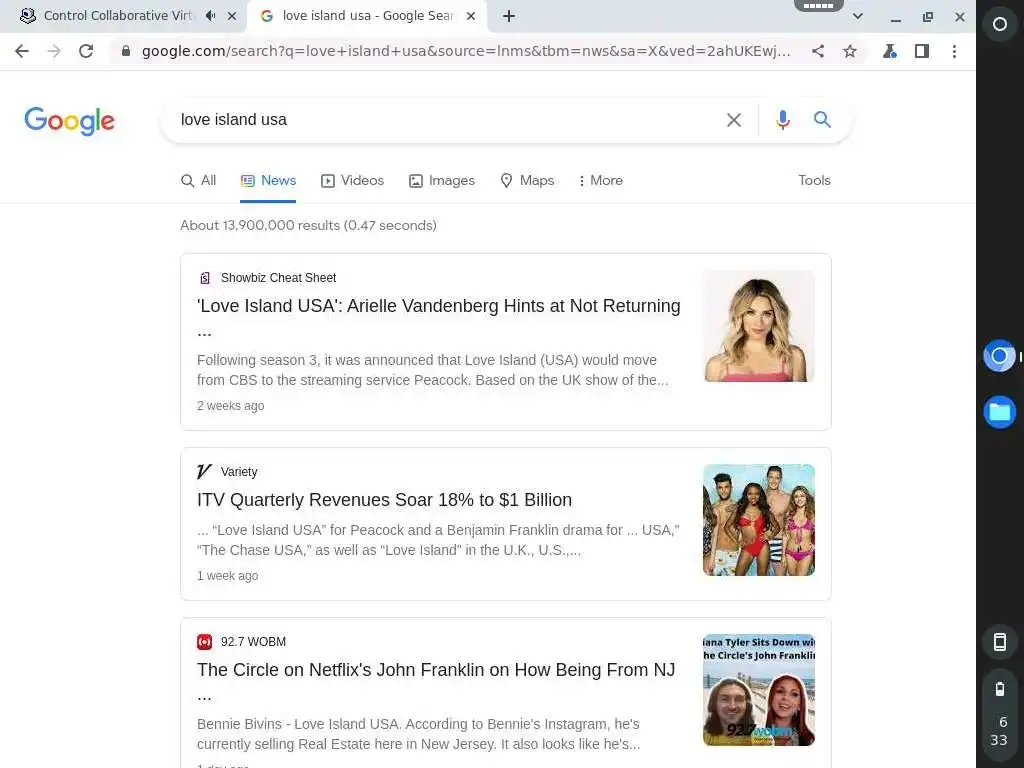
Task: Open search Tools
Action: (814, 180)
